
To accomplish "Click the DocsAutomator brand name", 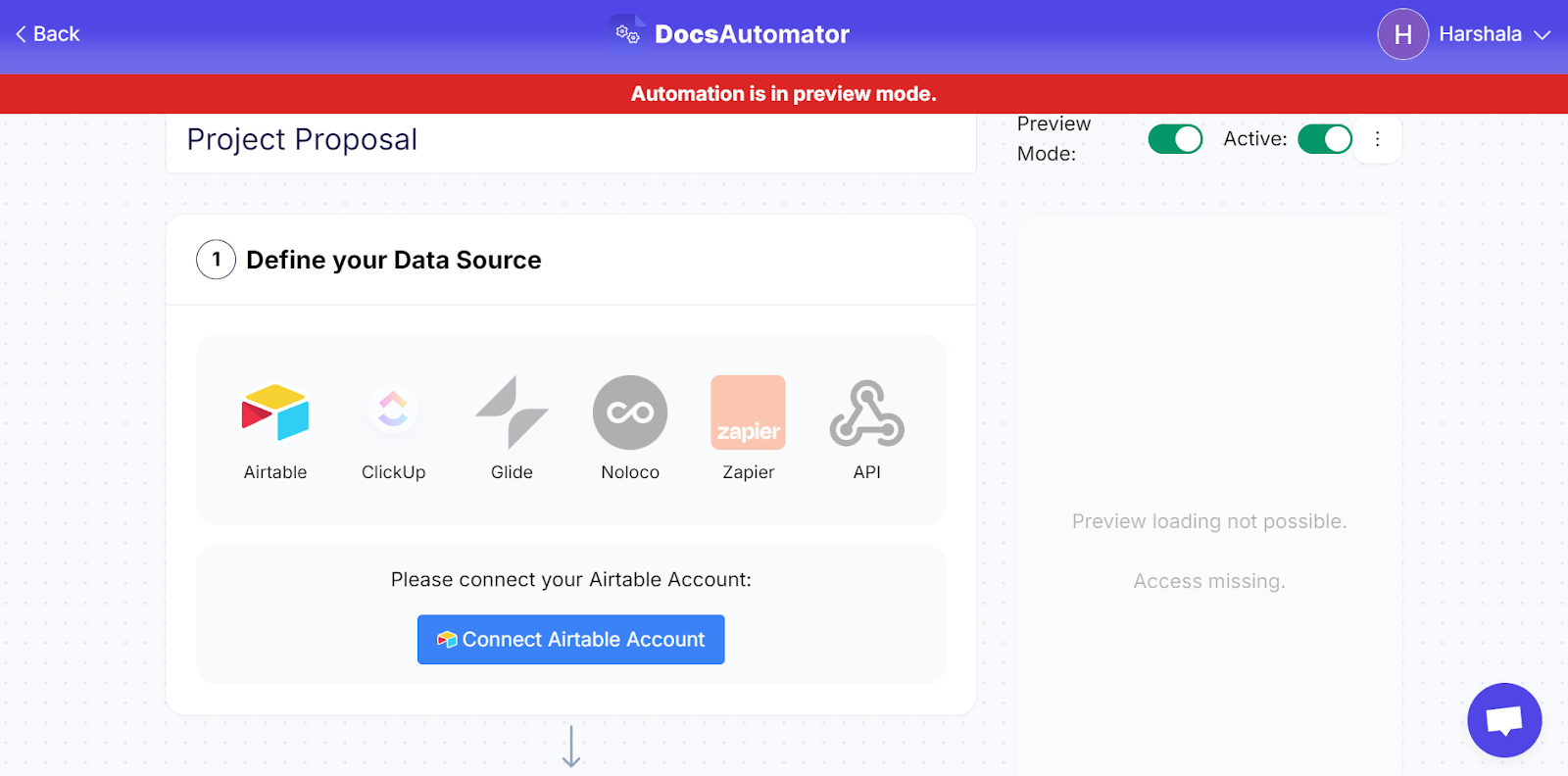I will click(752, 34).
